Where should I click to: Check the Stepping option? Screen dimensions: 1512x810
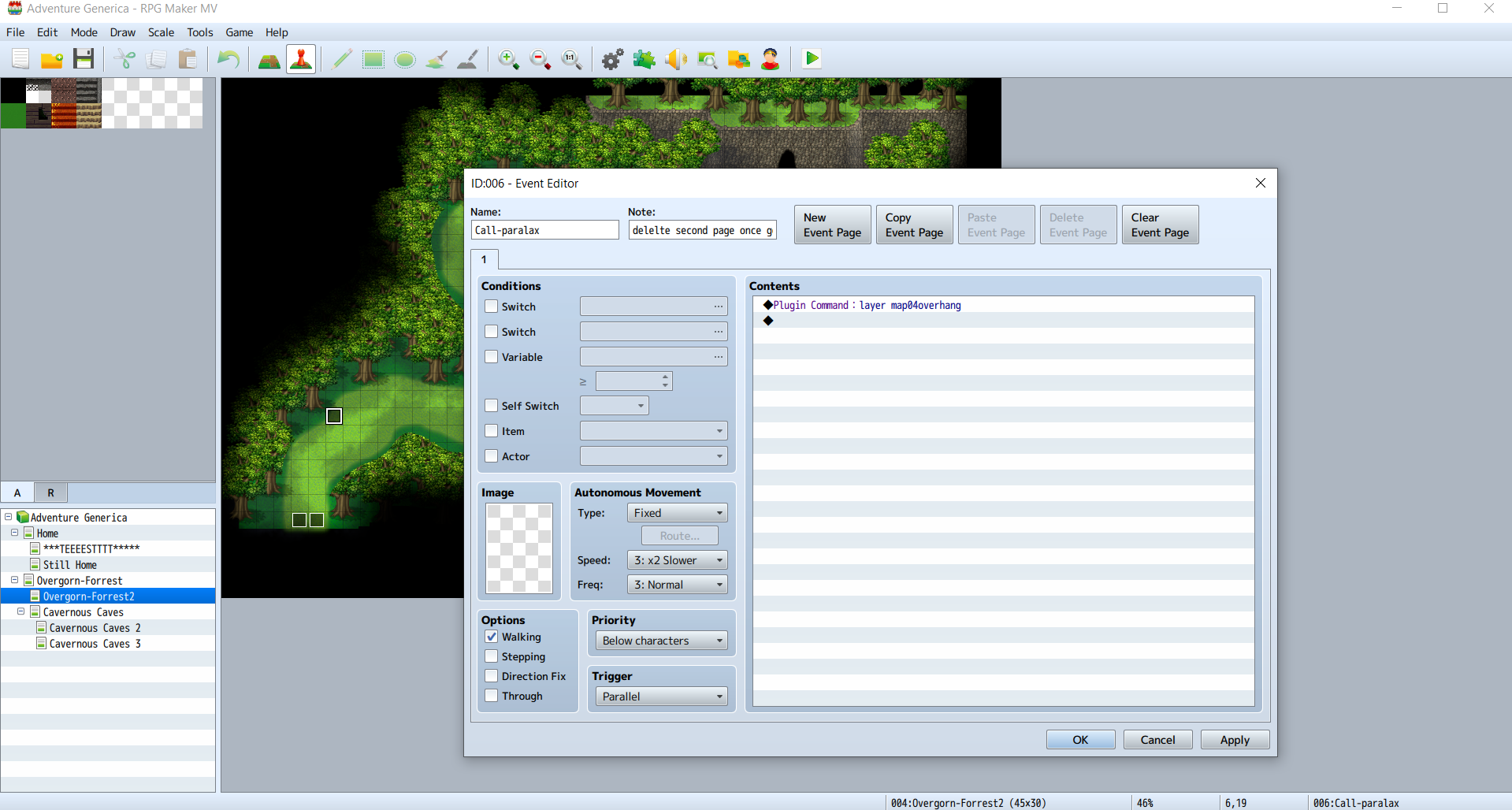pos(492,656)
